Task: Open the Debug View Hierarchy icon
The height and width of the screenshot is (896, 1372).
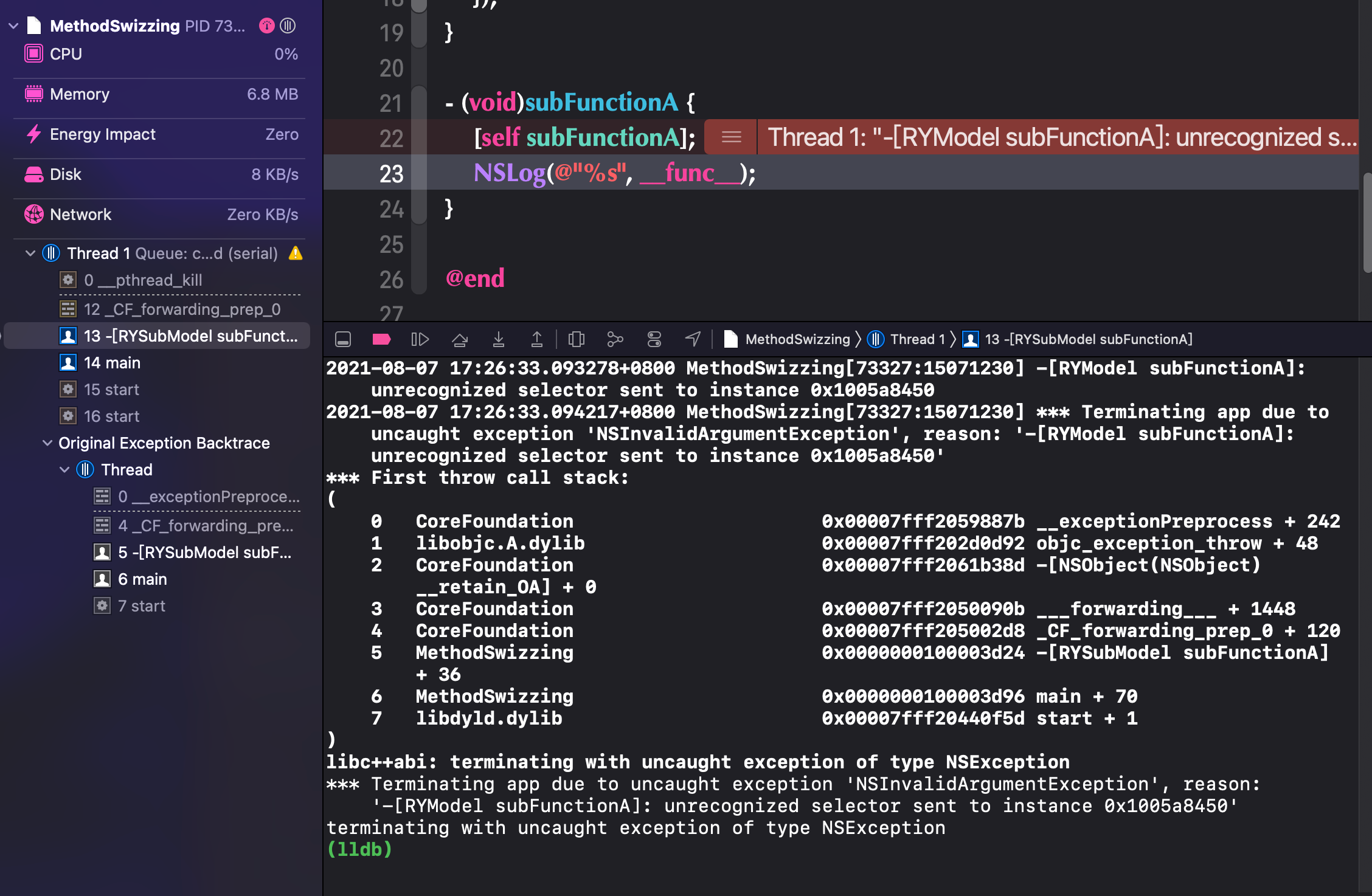Action: [x=576, y=339]
